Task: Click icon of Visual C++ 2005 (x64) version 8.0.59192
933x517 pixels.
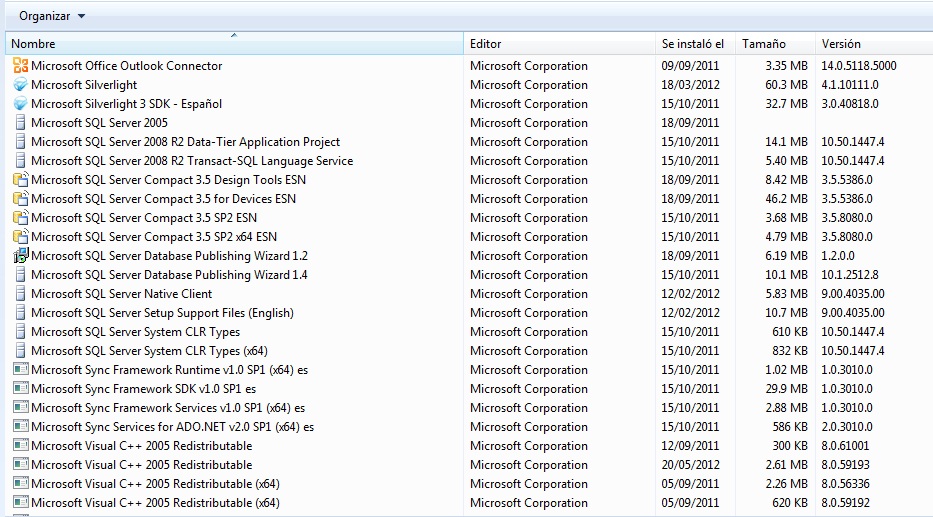Action: 21,503
